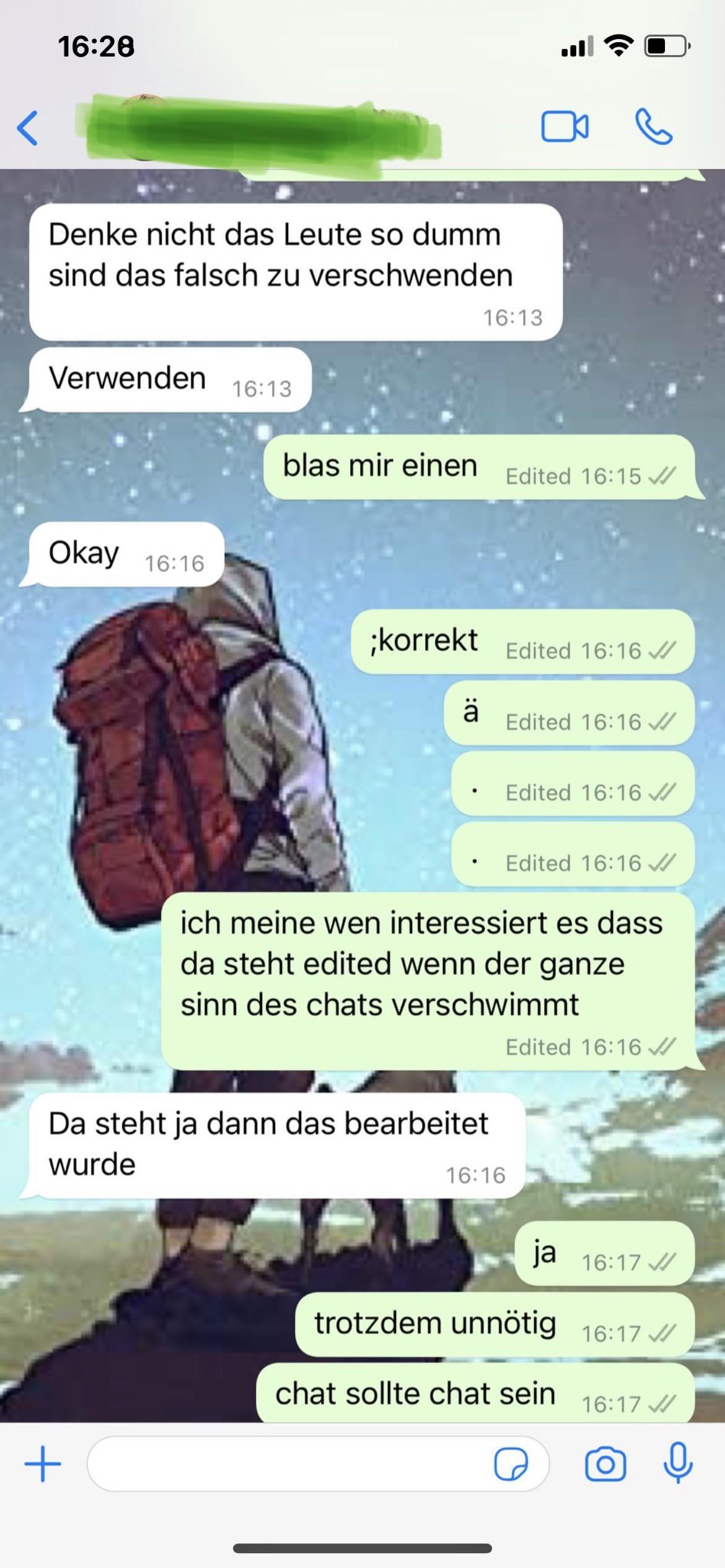Tap the 'ja' message bubble

tap(605, 1254)
